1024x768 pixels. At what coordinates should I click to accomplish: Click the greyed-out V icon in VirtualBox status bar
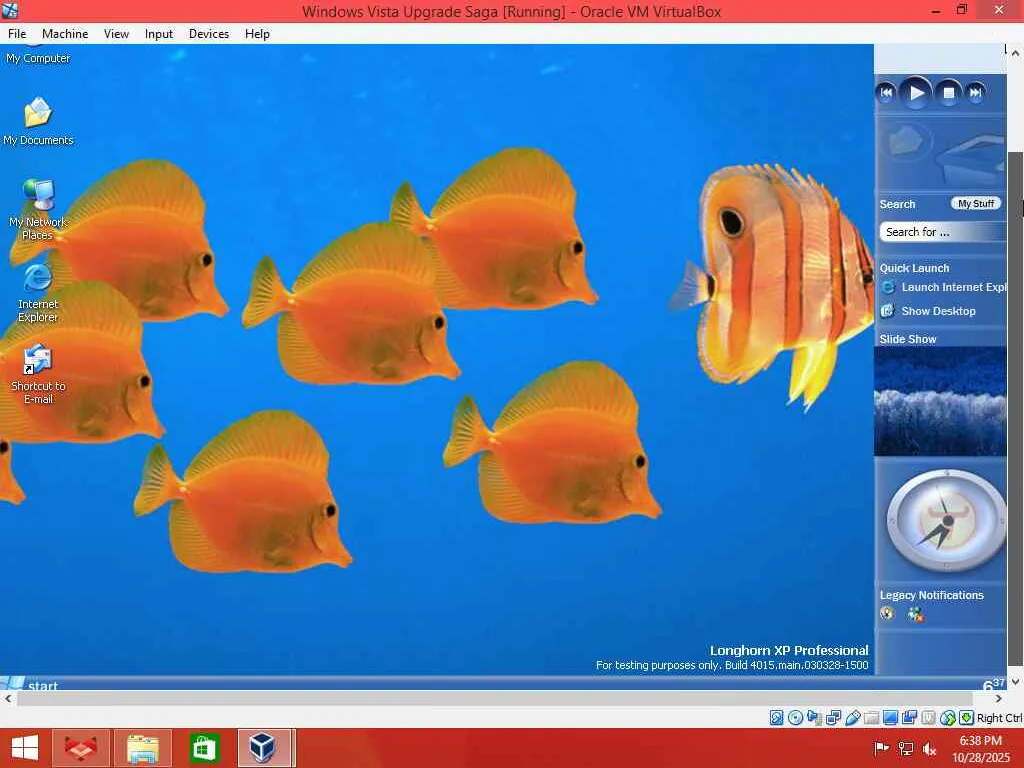tap(928, 718)
